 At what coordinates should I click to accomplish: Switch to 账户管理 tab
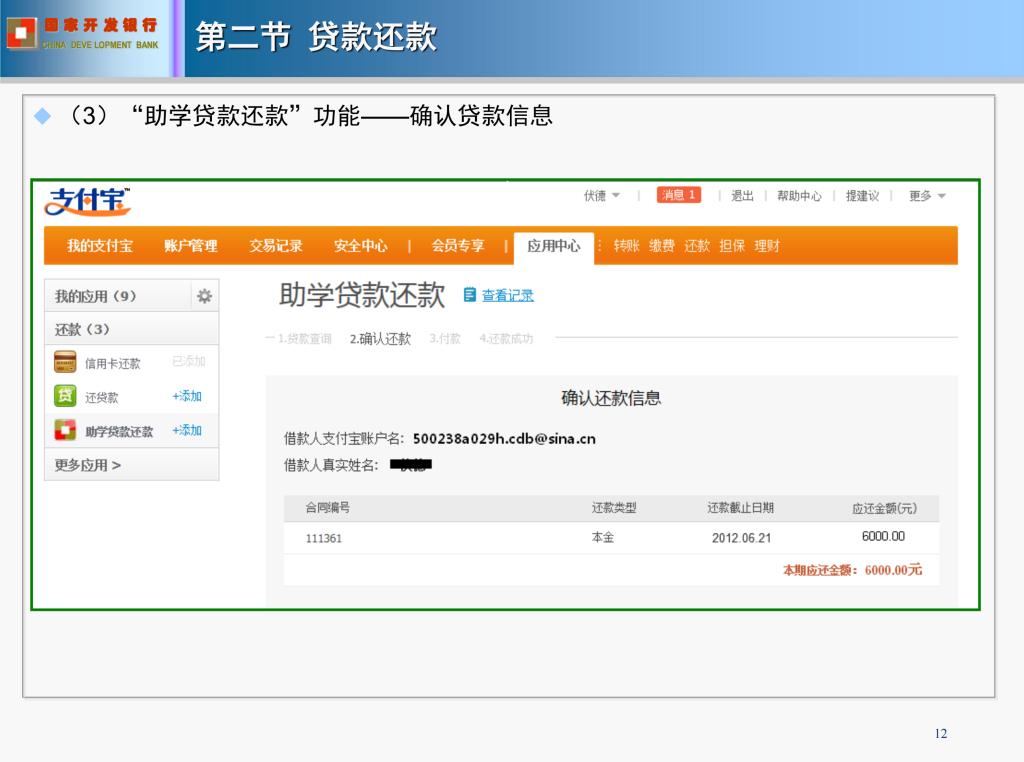pos(190,246)
